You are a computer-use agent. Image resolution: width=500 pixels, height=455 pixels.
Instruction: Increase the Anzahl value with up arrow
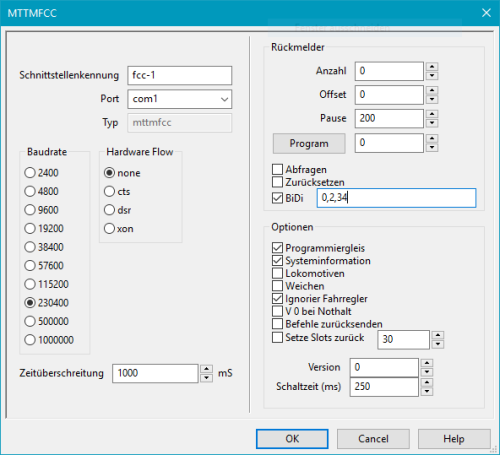(x=432, y=66)
